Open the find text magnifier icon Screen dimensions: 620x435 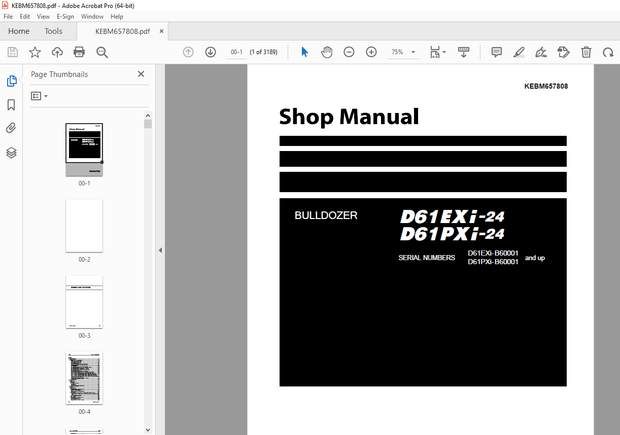click(102, 52)
